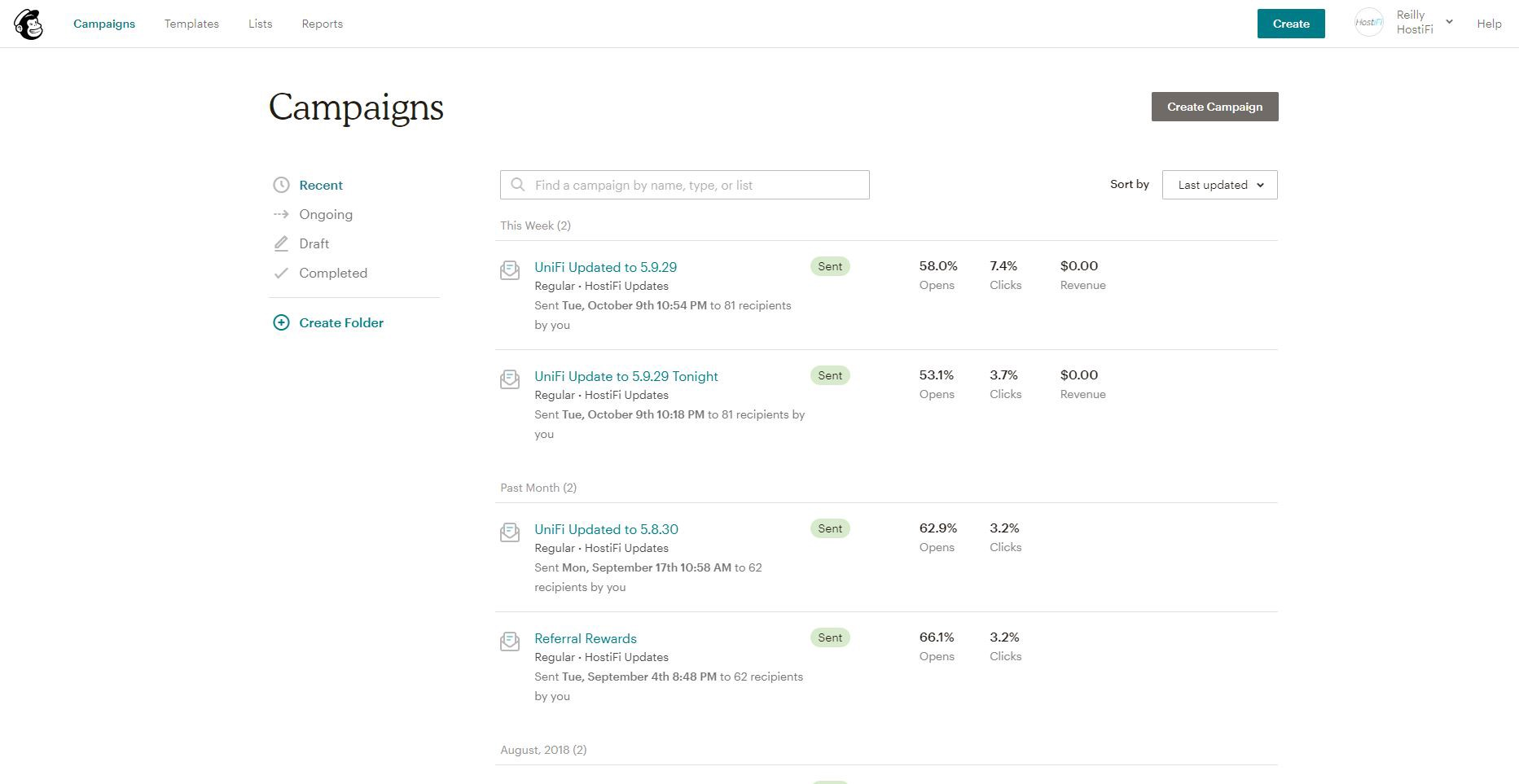Click the HostiFi account avatar
The width and height of the screenshot is (1519, 784).
[1368, 22]
